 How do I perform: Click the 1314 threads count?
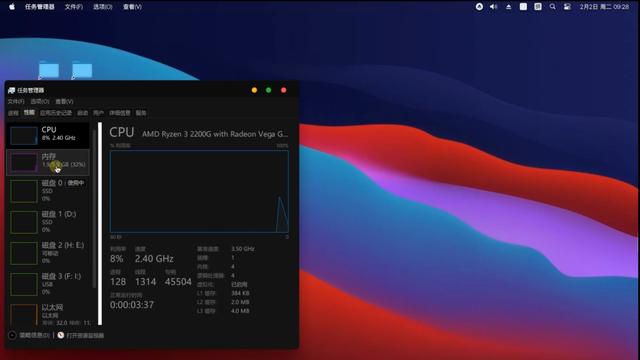145,282
